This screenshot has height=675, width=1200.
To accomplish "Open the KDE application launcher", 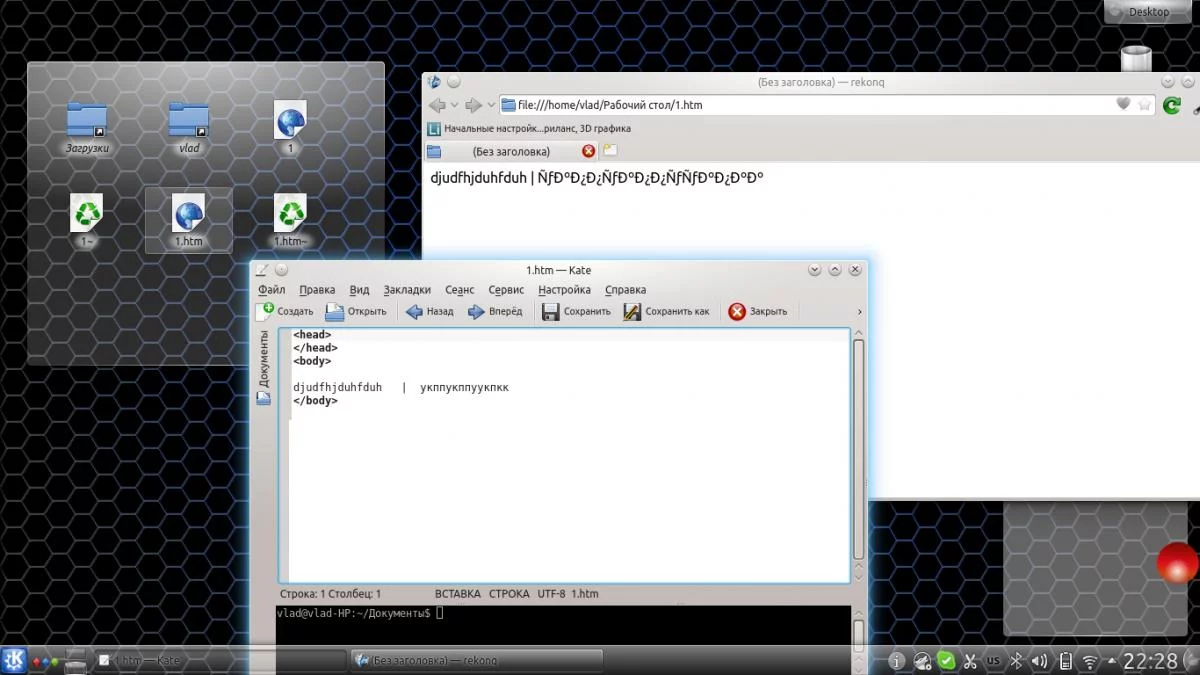I will [x=14, y=660].
